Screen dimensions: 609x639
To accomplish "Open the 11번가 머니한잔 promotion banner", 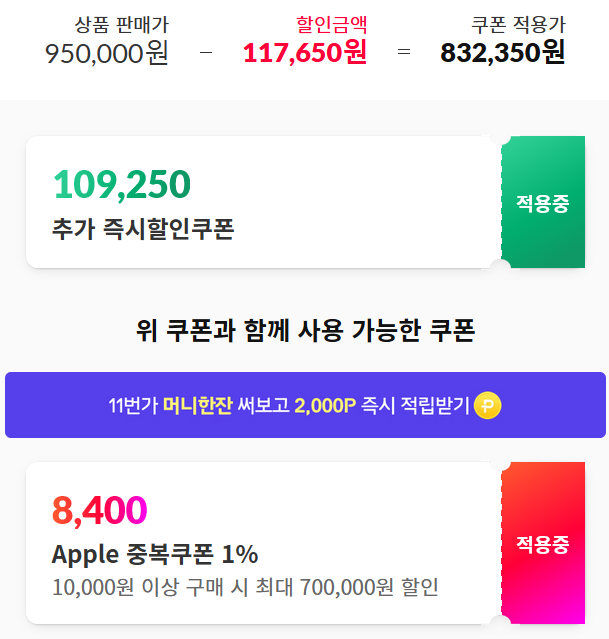I will pyautogui.click(x=305, y=405).
